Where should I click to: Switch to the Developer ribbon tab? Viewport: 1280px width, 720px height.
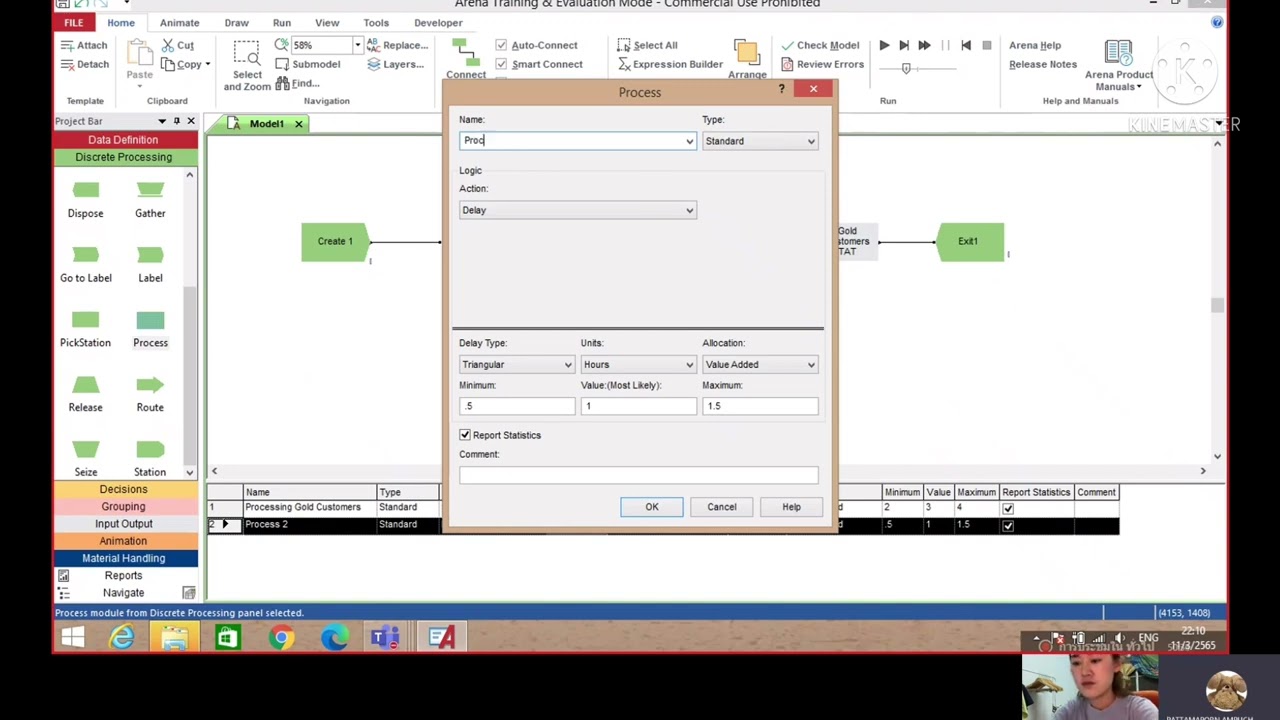pos(438,23)
